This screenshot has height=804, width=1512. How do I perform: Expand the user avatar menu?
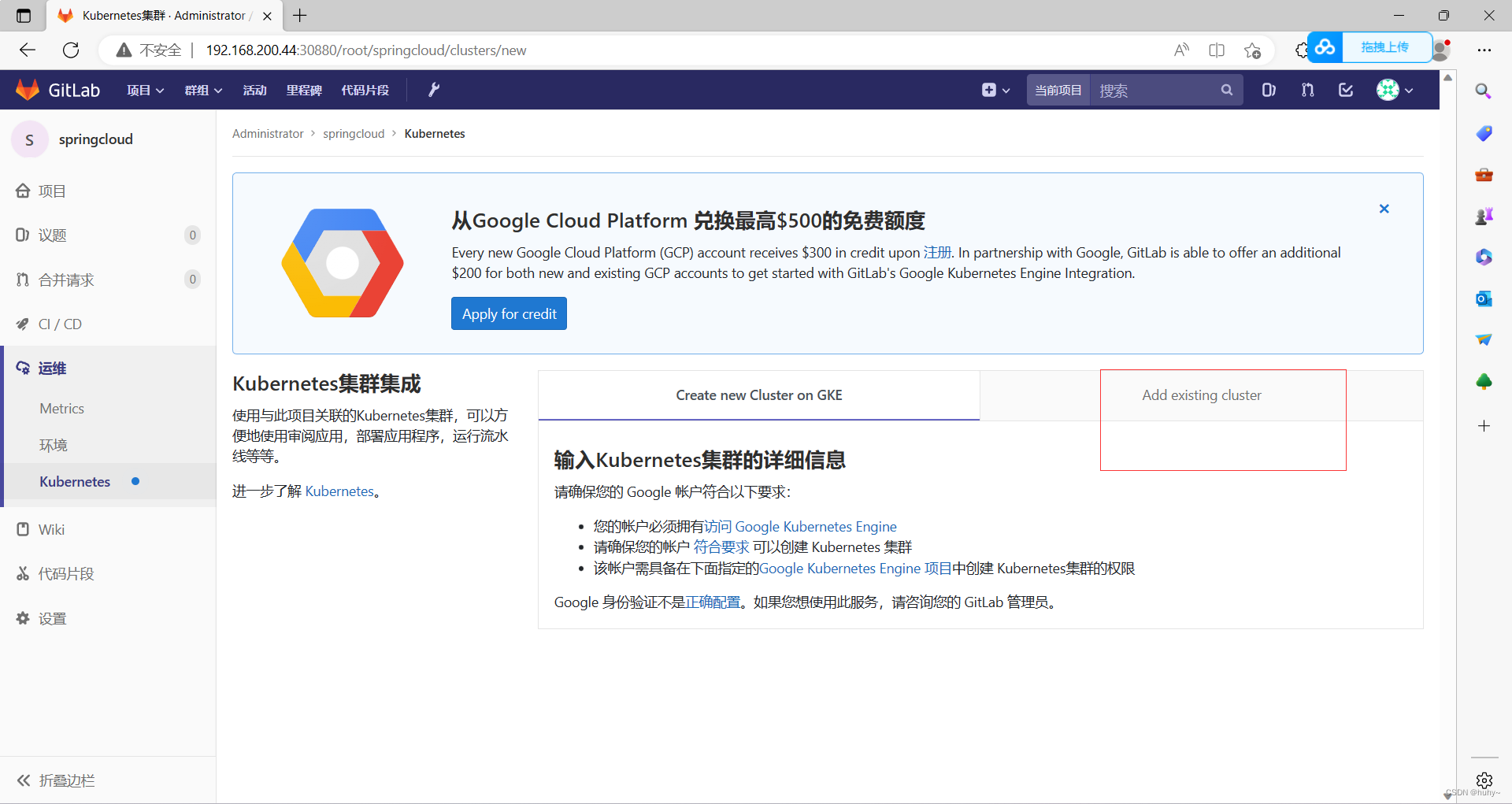tap(1395, 90)
